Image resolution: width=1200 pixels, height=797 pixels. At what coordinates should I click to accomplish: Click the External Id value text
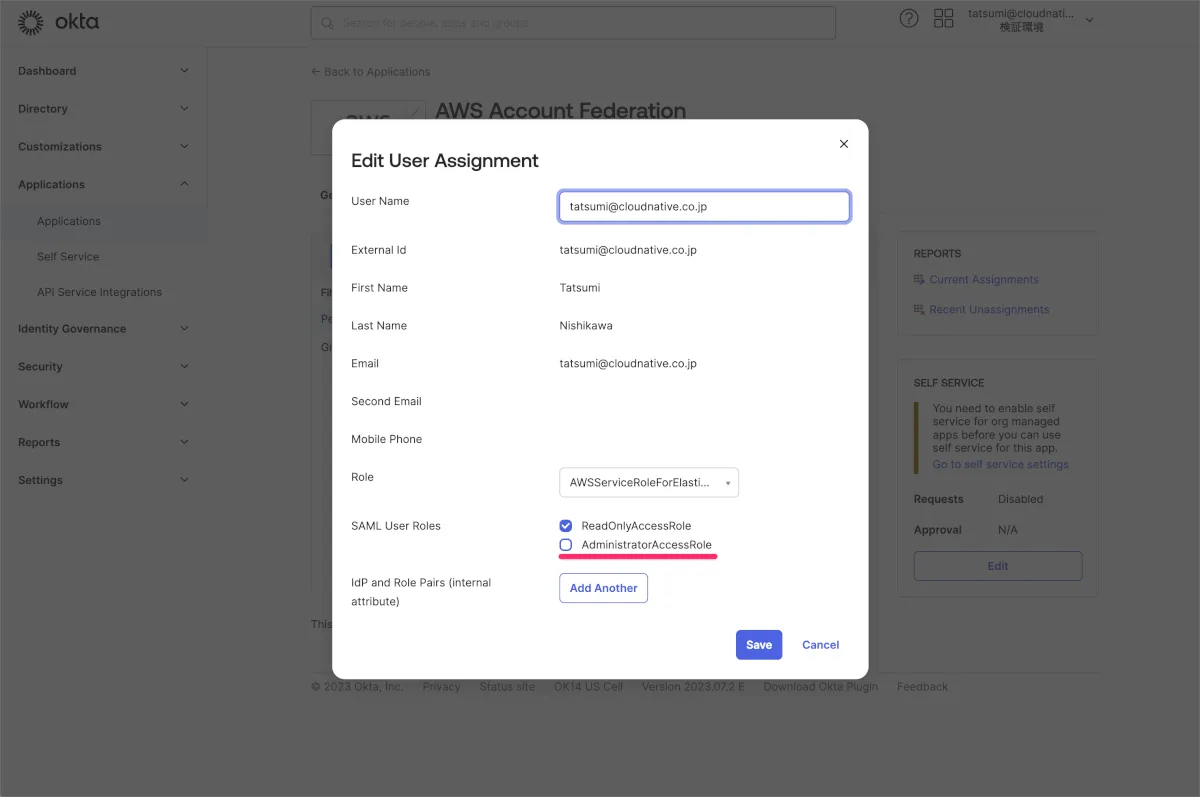click(x=628, y=250)
